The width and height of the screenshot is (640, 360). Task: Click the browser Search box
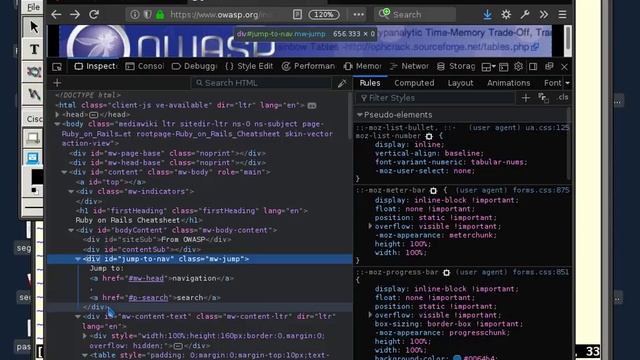pos(415,15)
